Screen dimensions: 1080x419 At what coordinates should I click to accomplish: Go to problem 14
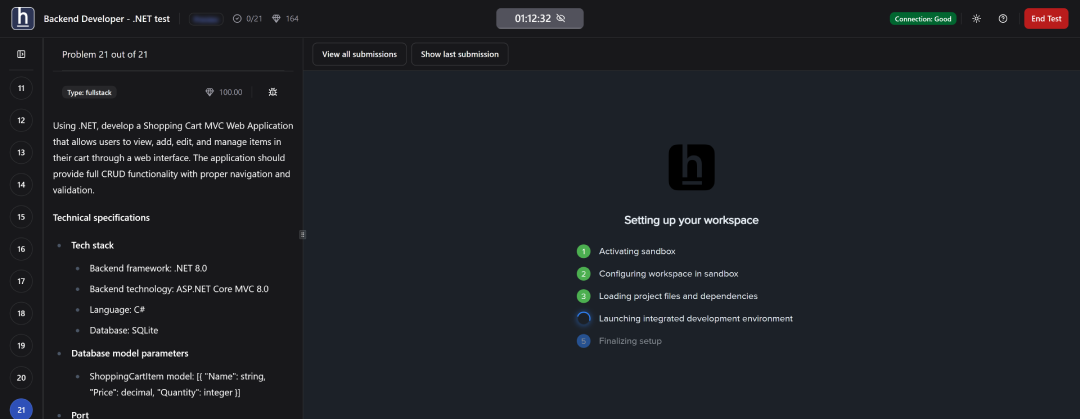point(21,185)
